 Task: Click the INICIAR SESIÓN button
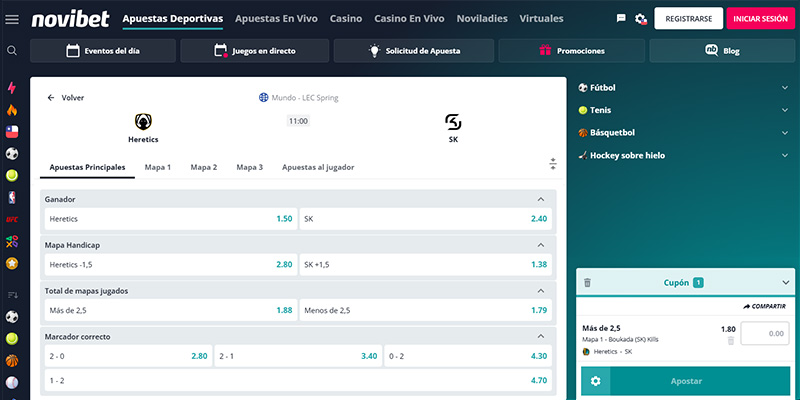[760, 18]
